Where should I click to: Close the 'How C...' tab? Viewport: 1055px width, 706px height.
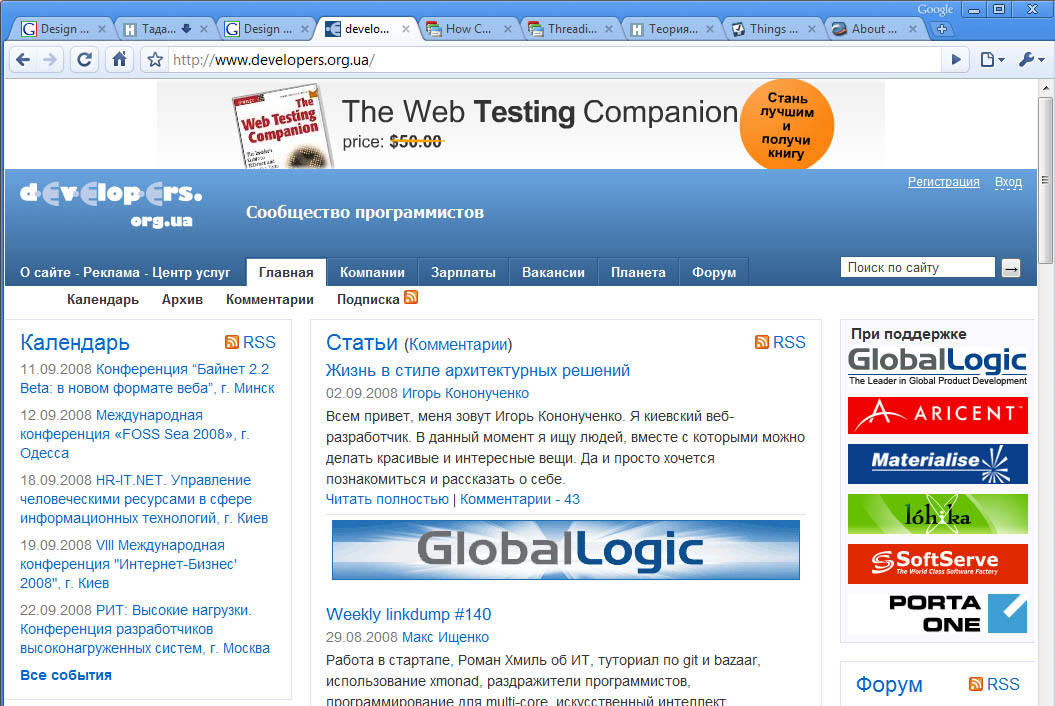tap(507, 29)
